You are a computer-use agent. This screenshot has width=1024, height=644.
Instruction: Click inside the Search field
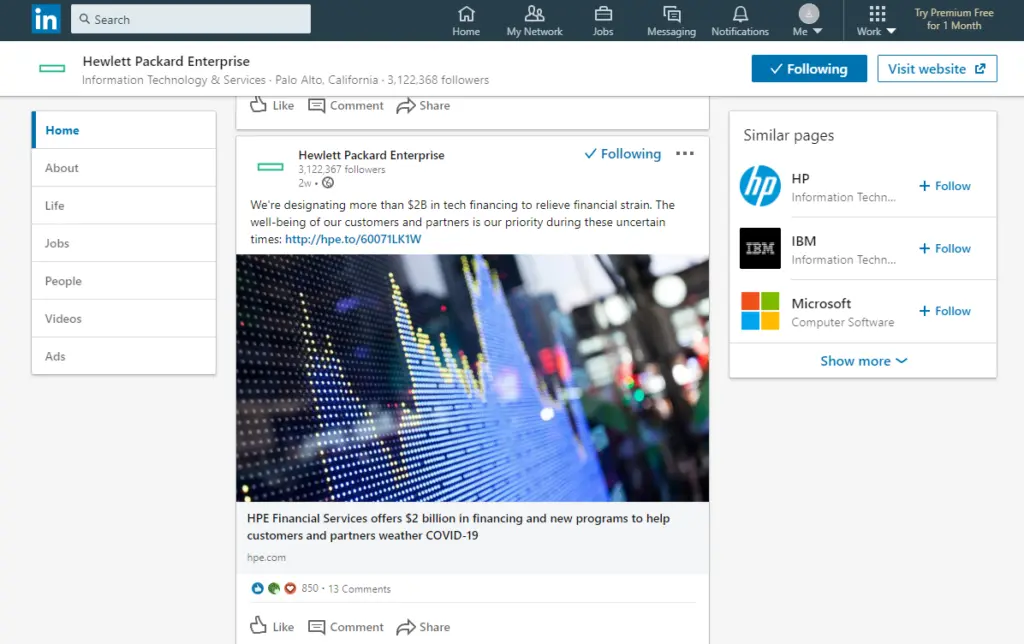pos(190,19)
